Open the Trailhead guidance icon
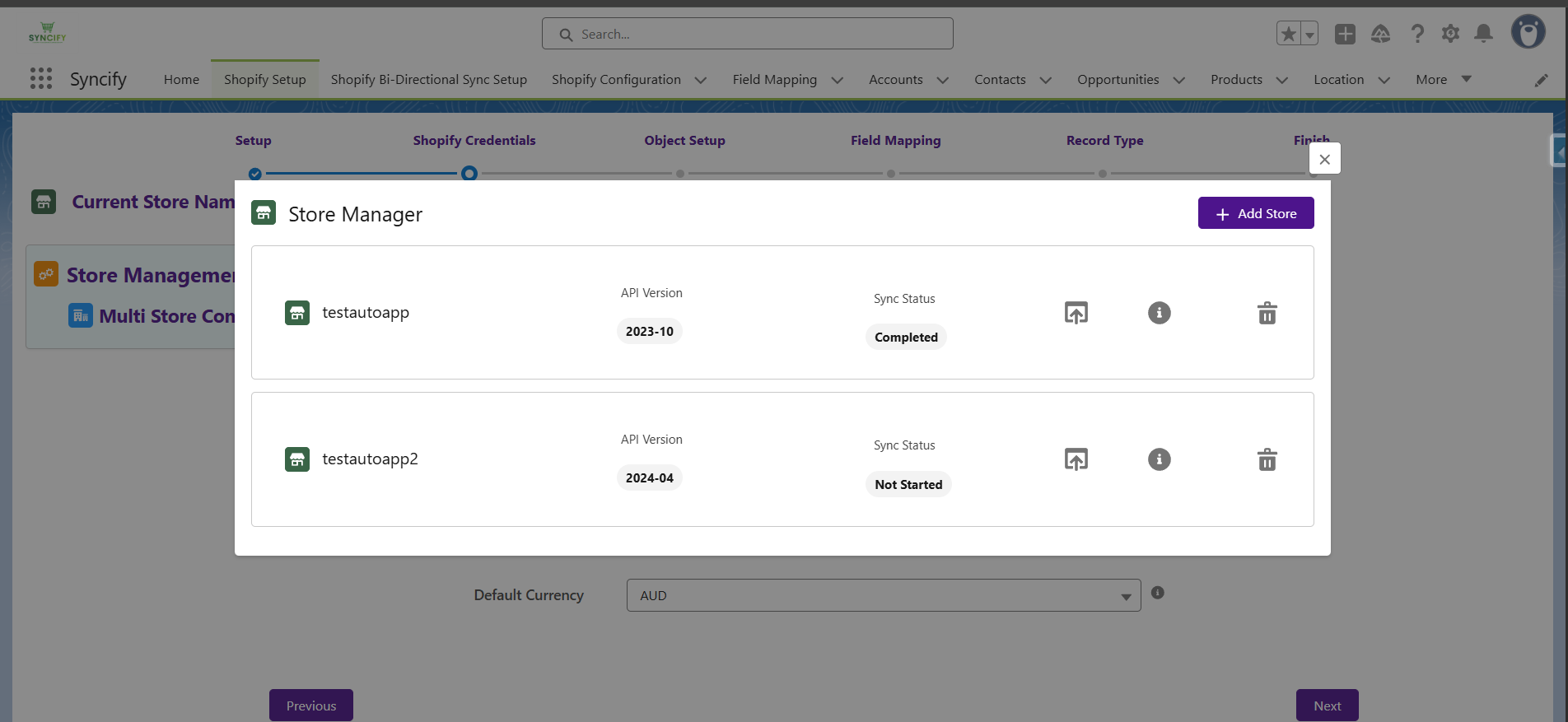The height and width of the screenshot is (722, 1568). click(1380, 34)
